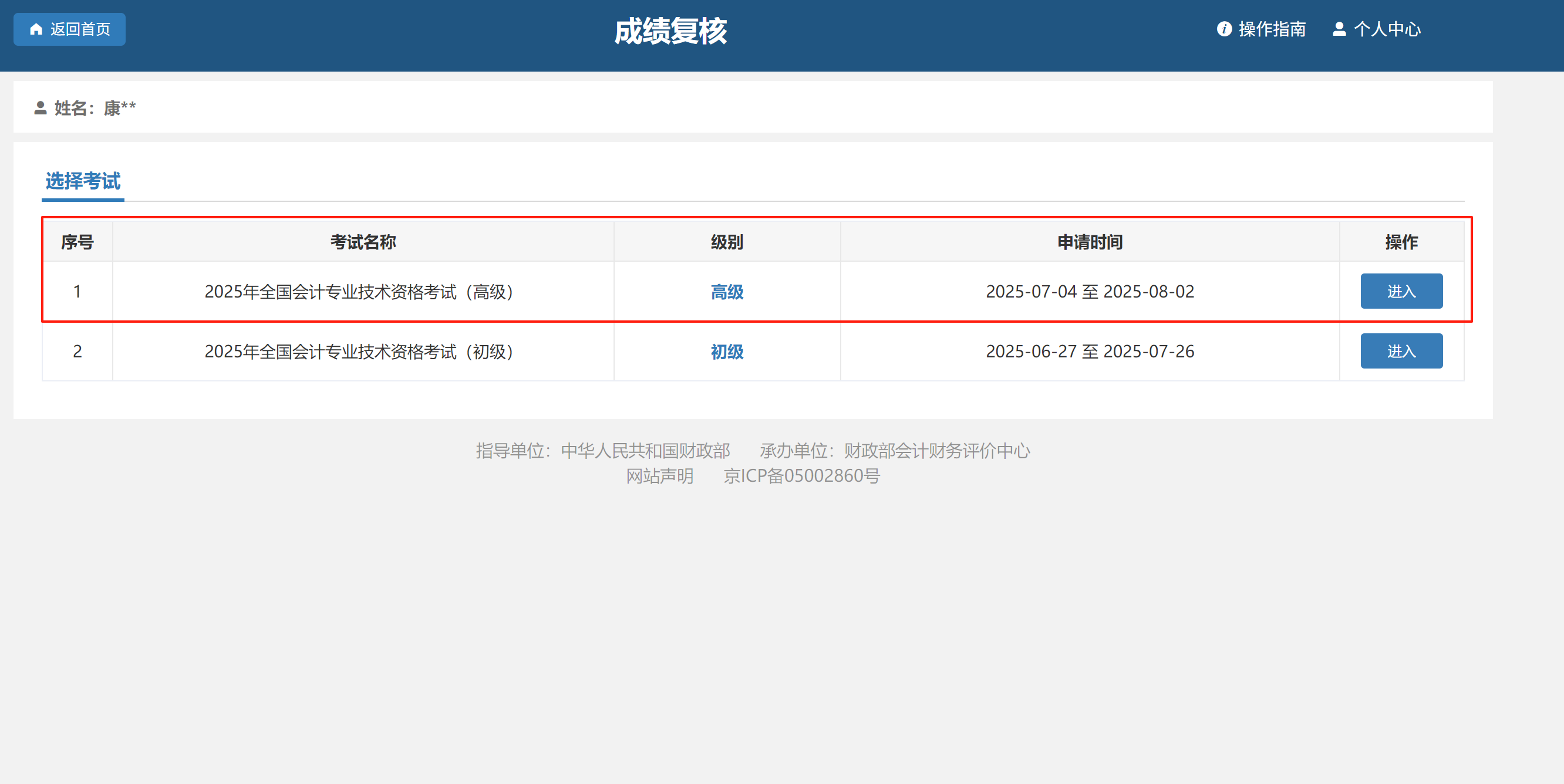Click the 级别 column header
The width and height of the screenshot is (1564, 784).
click(x=727, y=242)
